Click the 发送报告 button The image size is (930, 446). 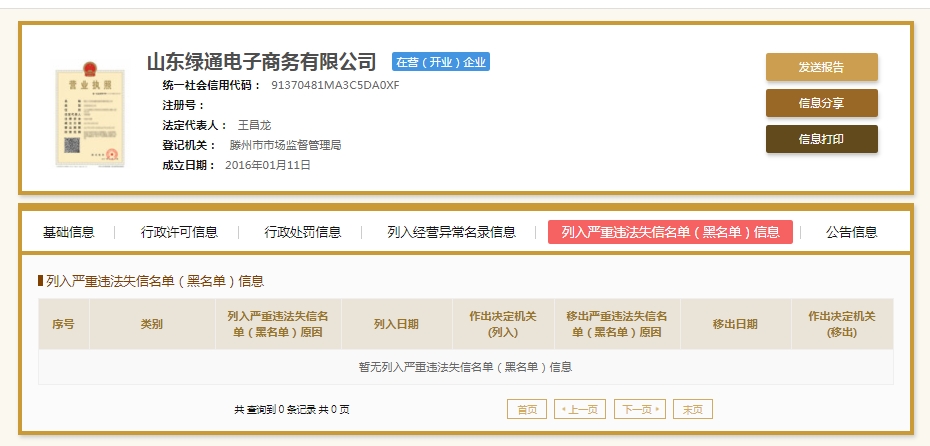click(821, 67)
